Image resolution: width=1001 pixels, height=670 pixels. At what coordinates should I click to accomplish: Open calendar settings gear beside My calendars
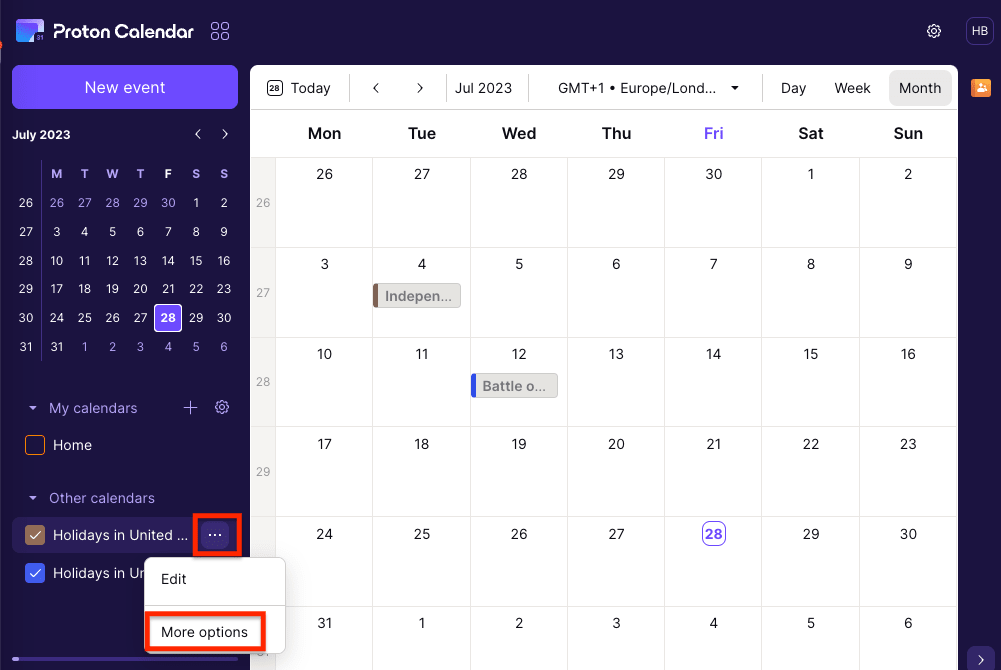click(222, 407)
